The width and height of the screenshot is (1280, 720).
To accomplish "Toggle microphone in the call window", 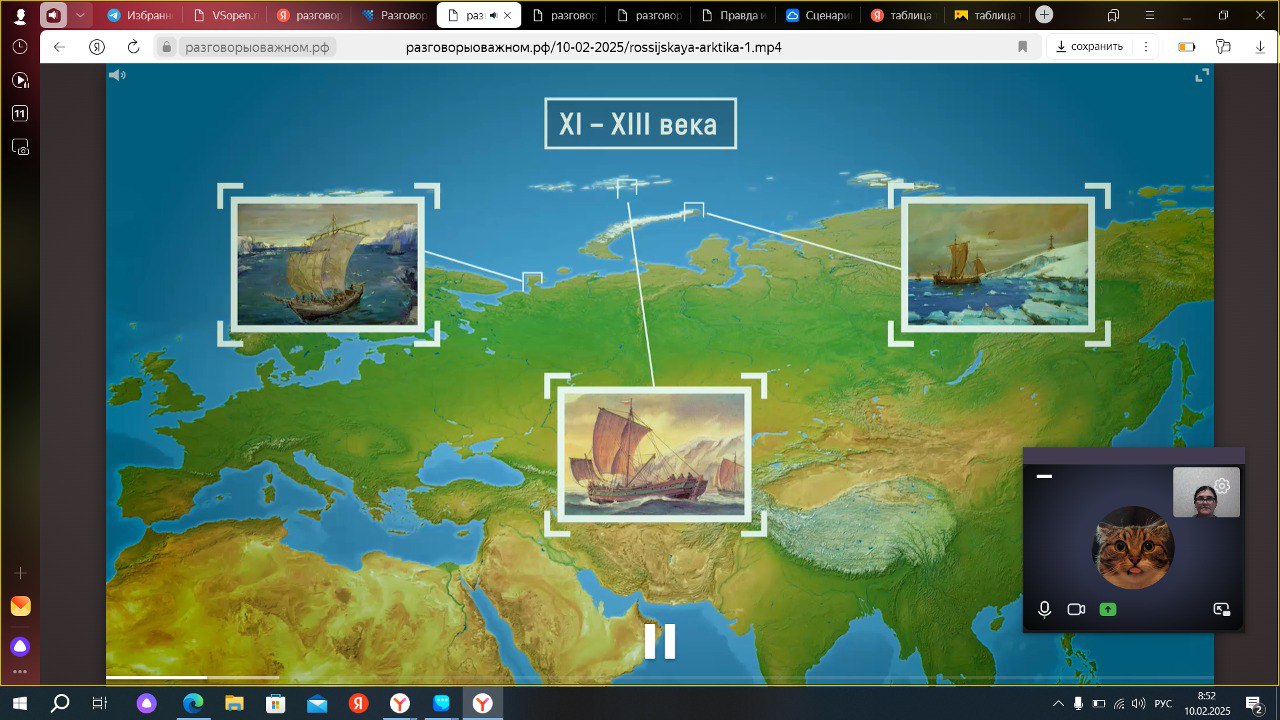I will [1044, 609].
